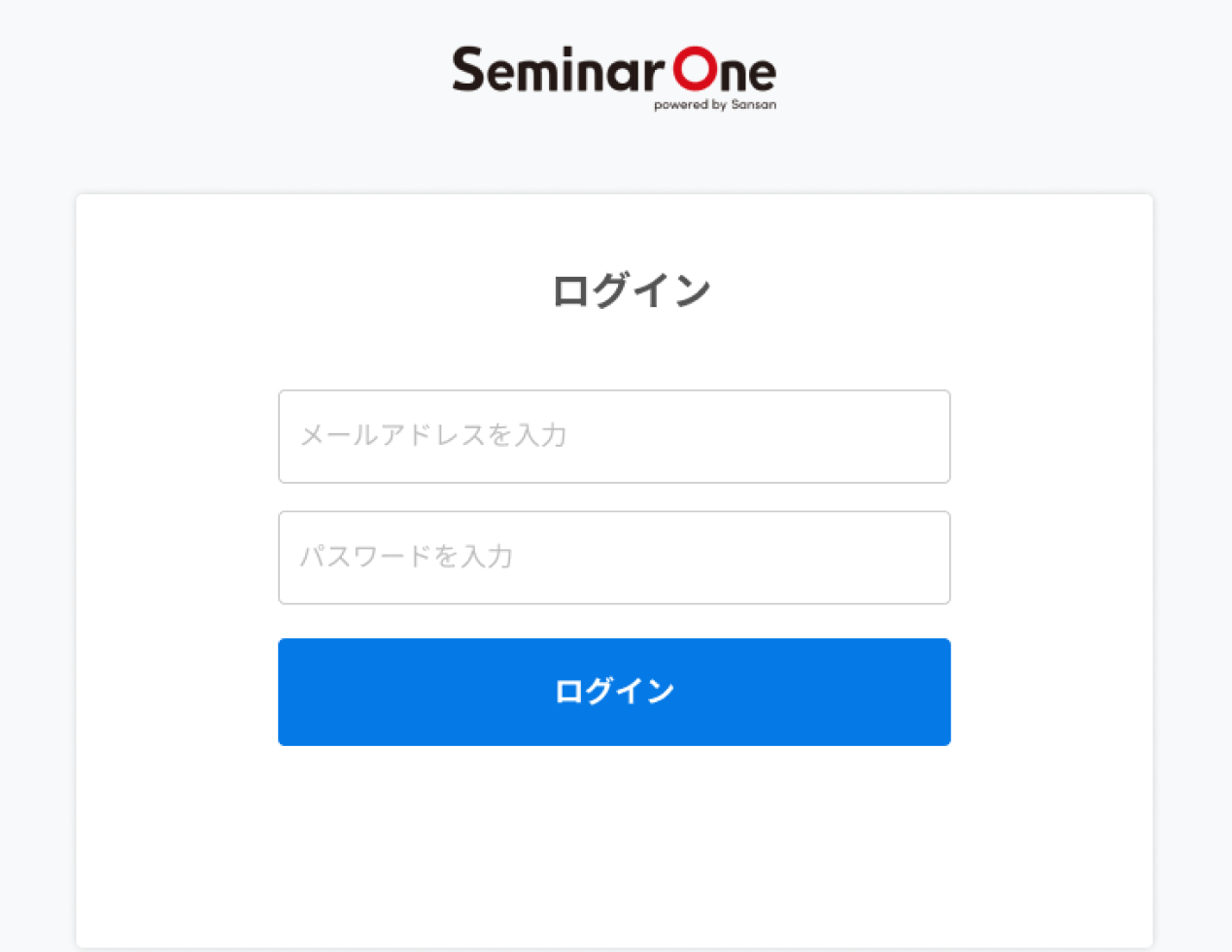The image size is (1232, 952).
Task: Focus the パスワードを入力 password field
Action: (614, 558)
